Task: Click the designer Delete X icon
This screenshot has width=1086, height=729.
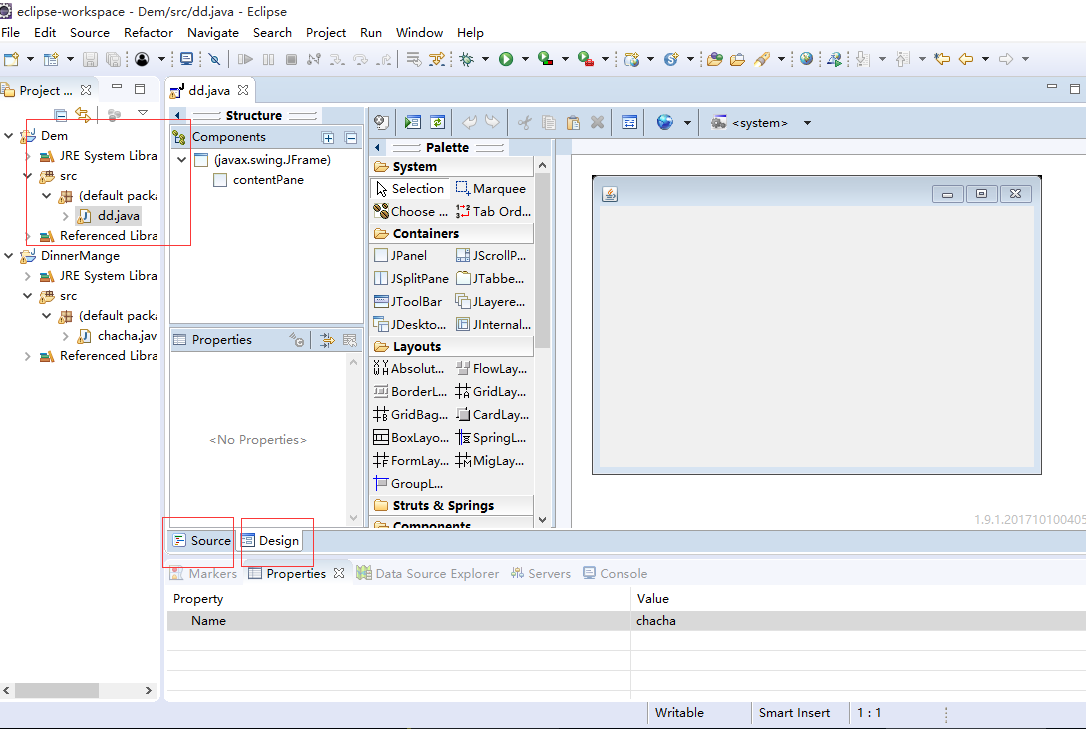Action: (597, 123)
